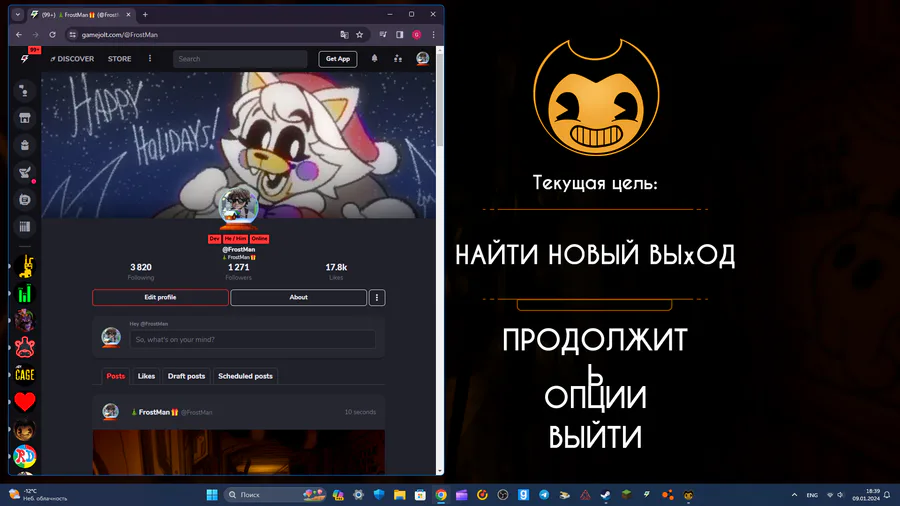The height and width of the screenshot is (506, 900).
Task: Open Telegram from the taskbar
Action: tap(544, 495)
